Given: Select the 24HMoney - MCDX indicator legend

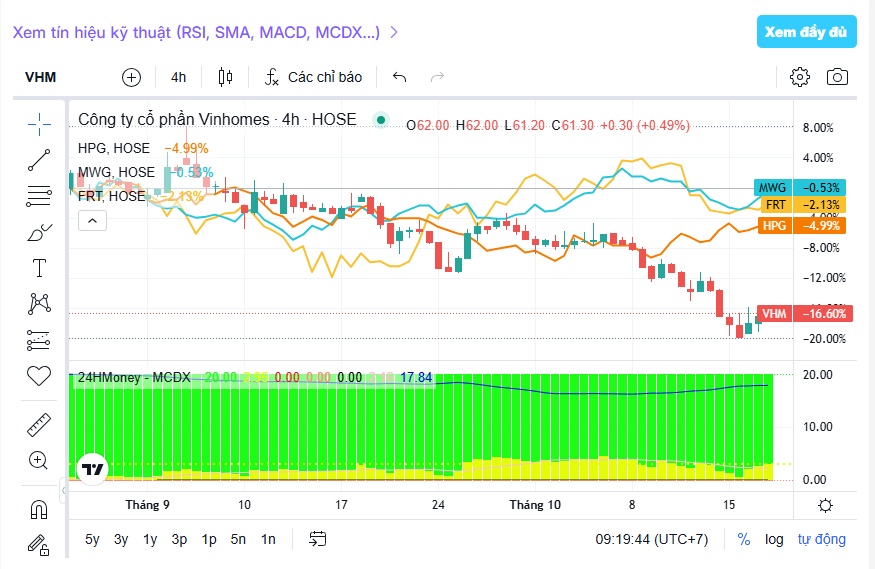Looking at the screenshot, I should click(x=134, y=378).
